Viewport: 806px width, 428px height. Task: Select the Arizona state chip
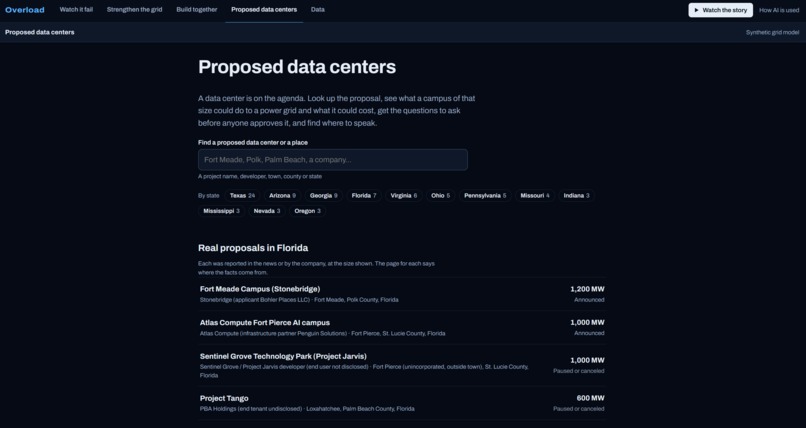pos(282,196)
